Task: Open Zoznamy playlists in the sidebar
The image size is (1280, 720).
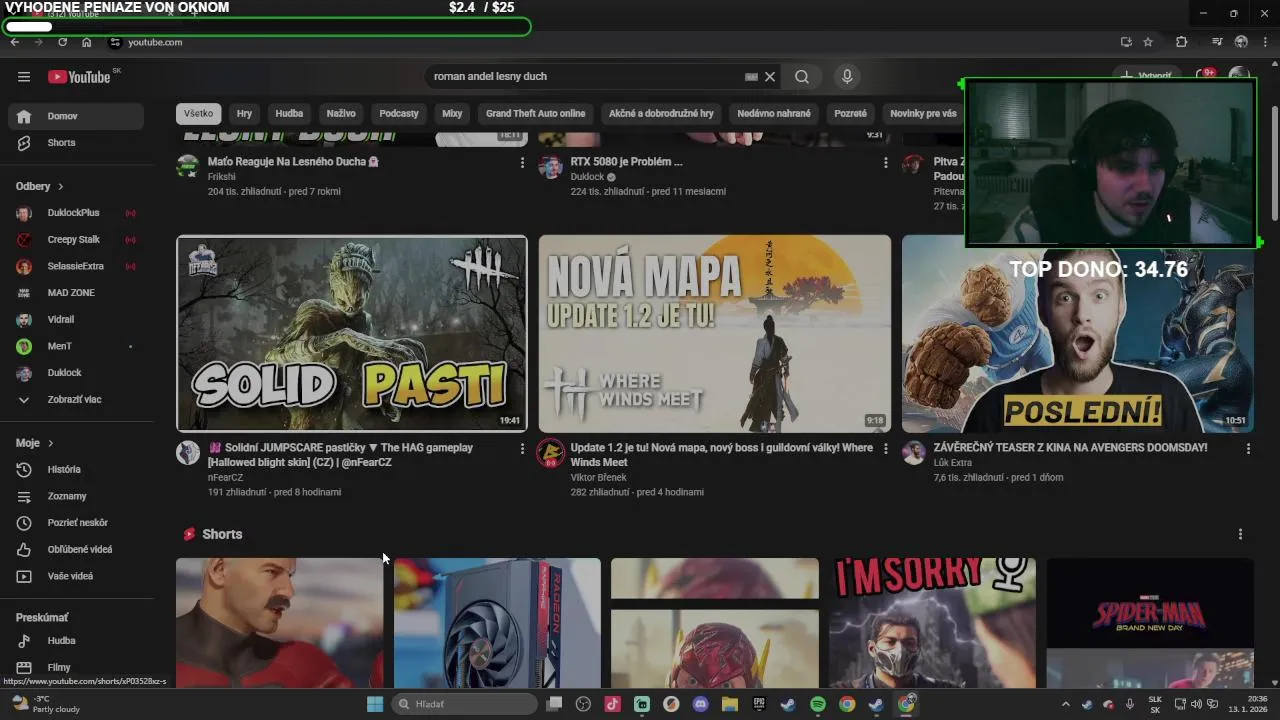Action: tap(76, 496)
